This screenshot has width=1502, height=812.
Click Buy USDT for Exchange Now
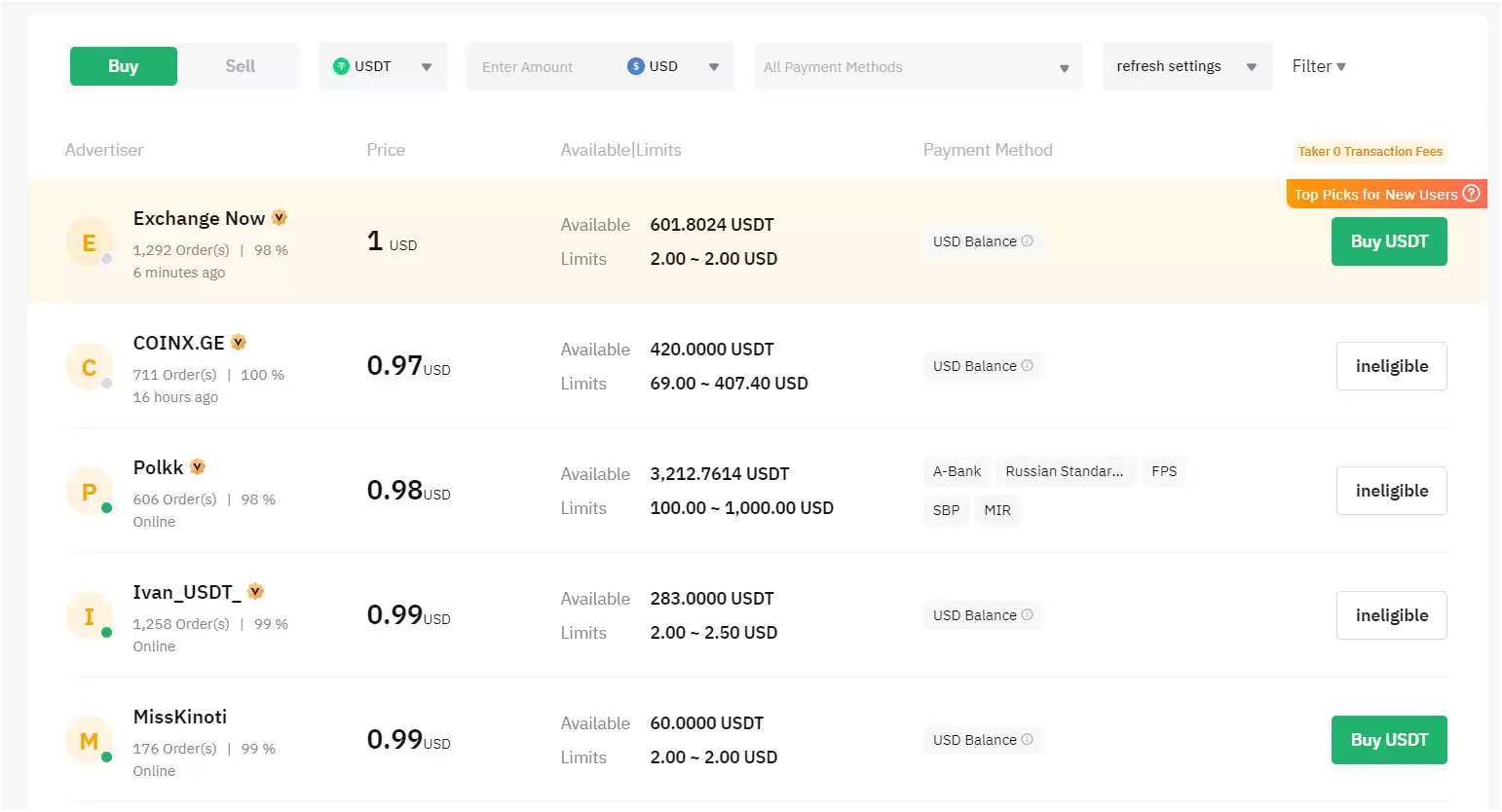(1389, 241)
